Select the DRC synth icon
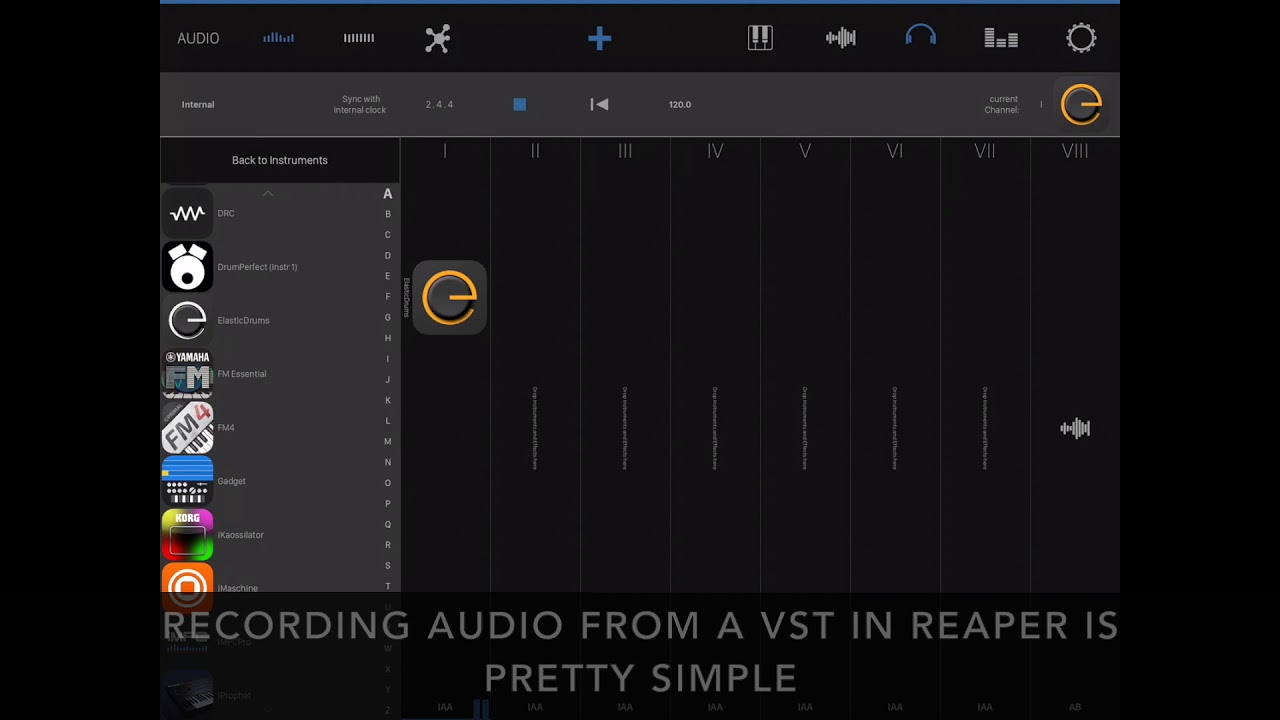 coord(187,213)
